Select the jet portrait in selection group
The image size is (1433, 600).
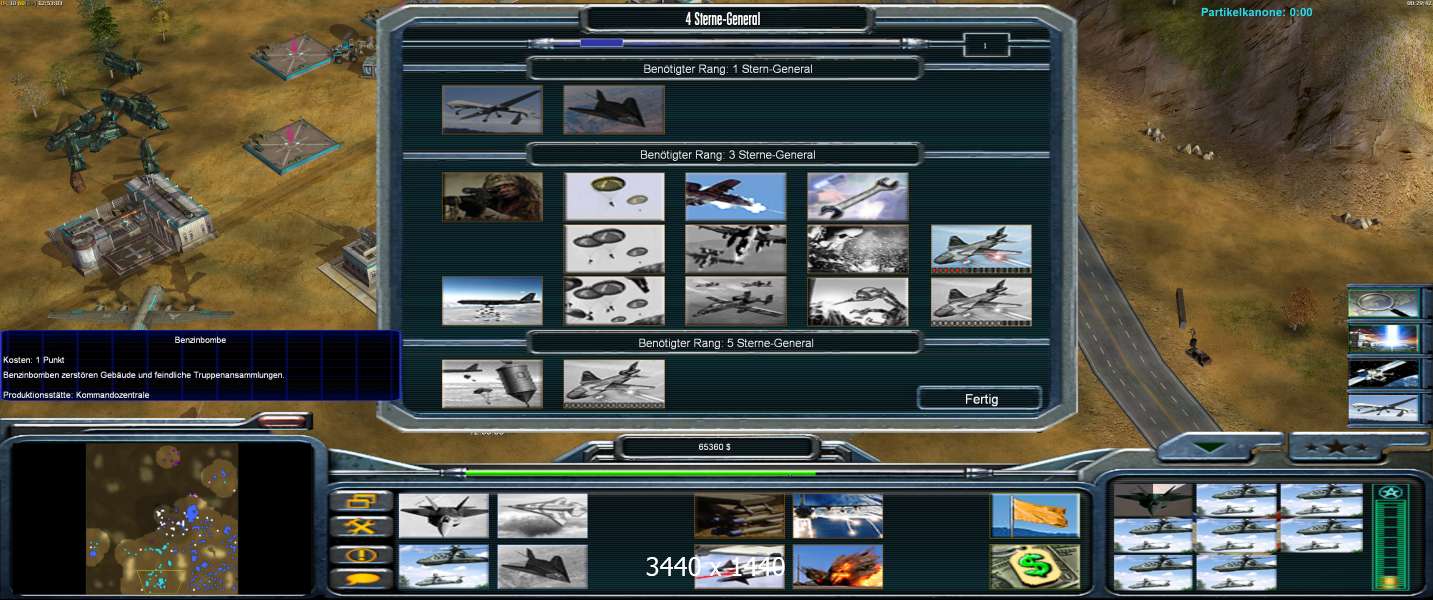[1153, 500]
